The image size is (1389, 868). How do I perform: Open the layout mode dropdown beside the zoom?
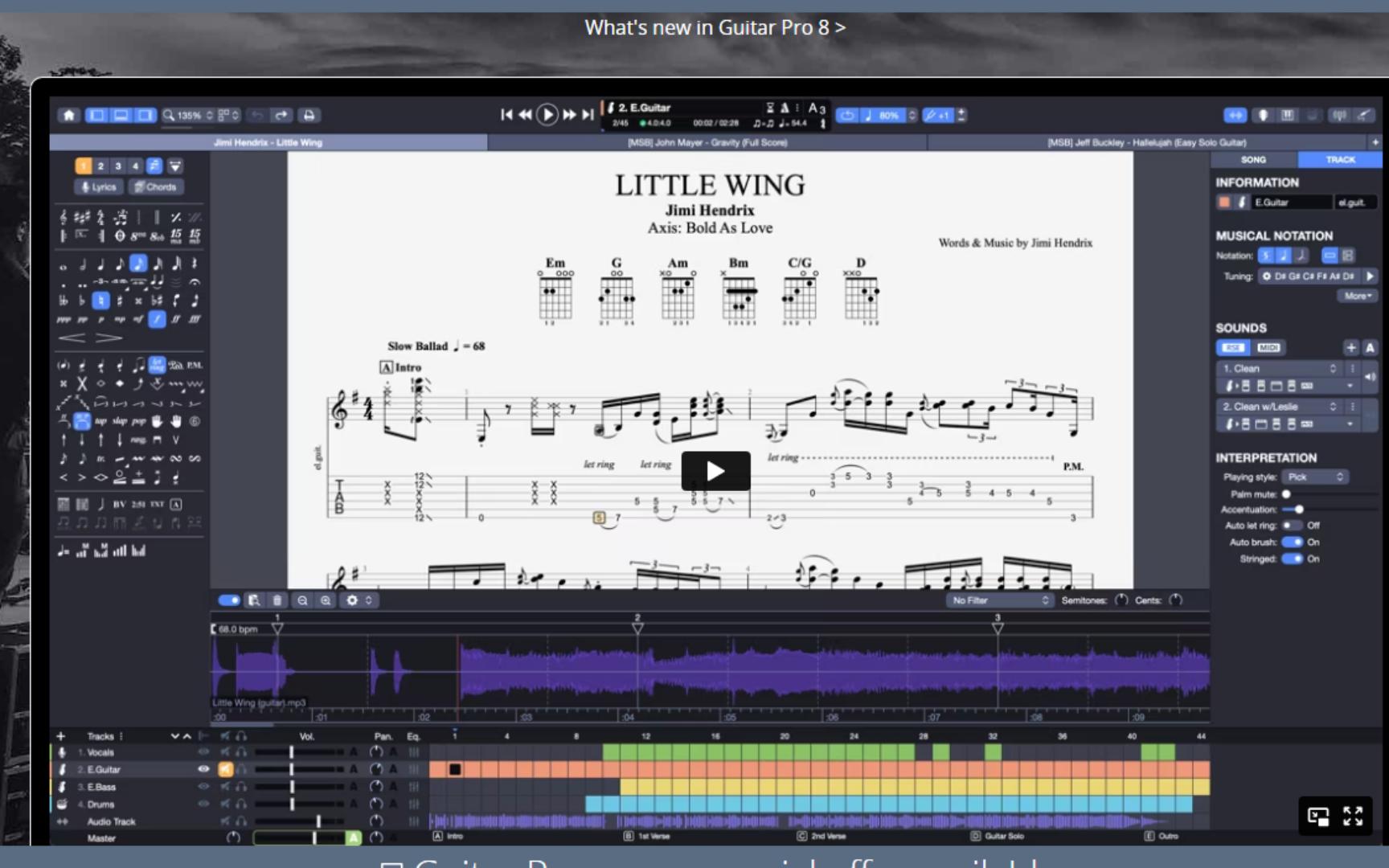point(229,115)
